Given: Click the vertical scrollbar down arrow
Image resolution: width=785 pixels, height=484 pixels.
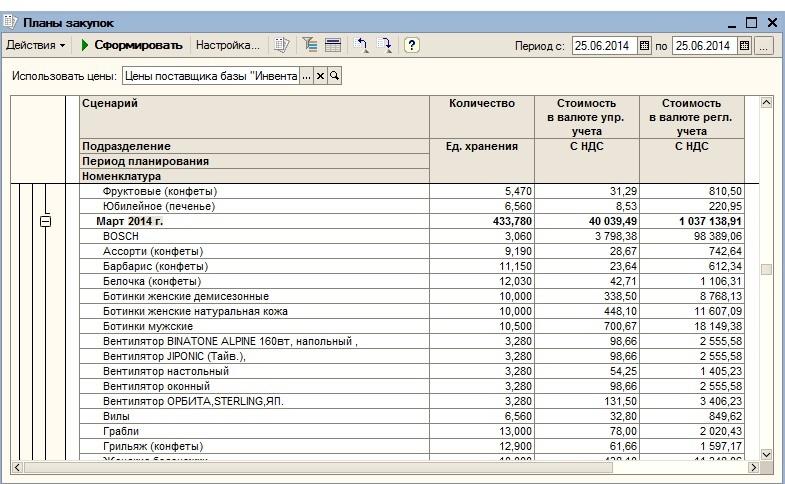Looking at the screenshot, I should click(x=766, y=454).
